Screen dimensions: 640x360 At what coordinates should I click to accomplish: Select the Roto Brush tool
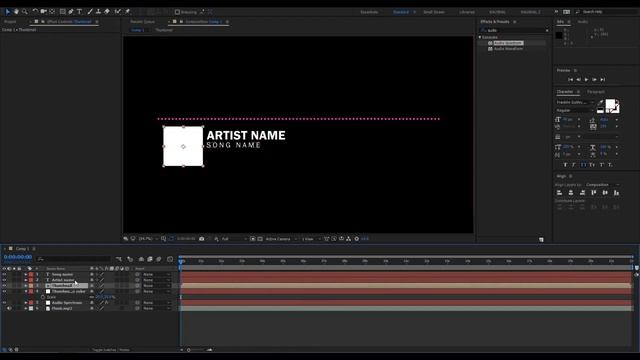pyautogui.click(x=118, y=12)
